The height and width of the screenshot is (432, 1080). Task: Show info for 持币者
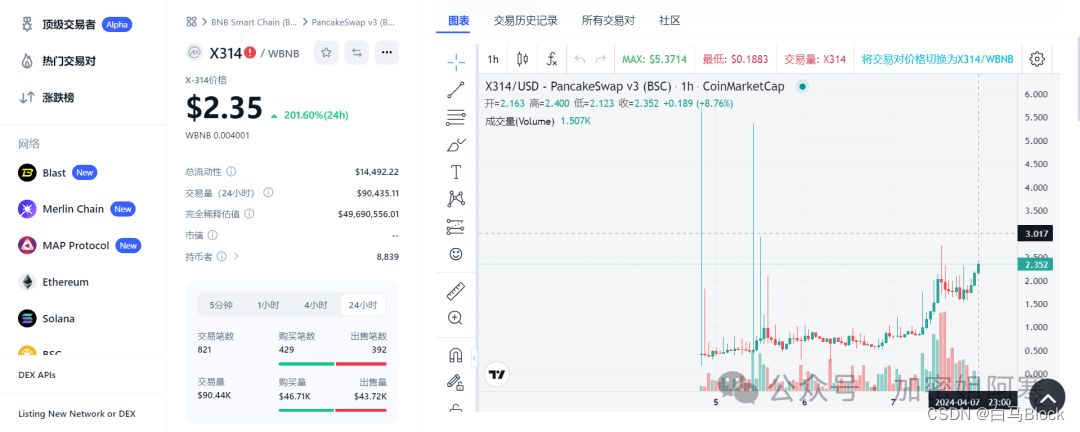point(222,256)
